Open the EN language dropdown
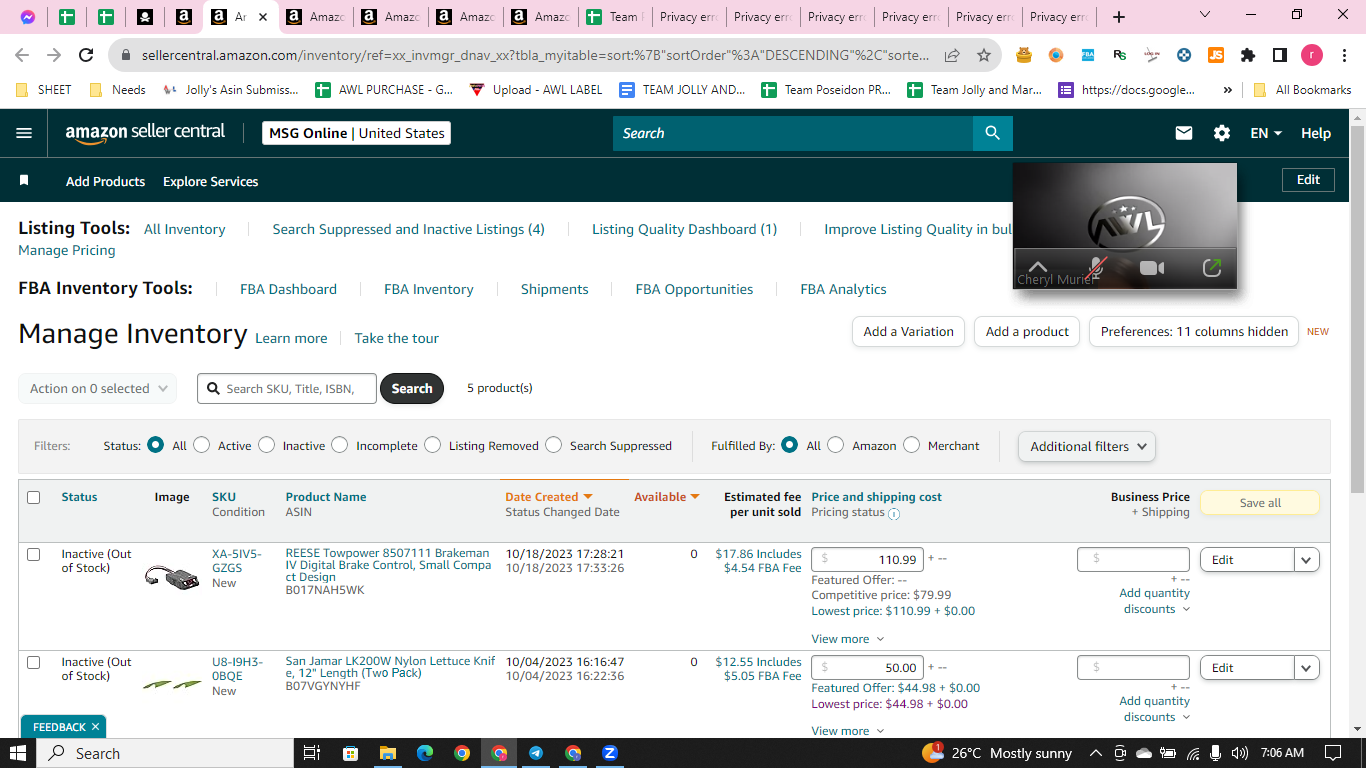The image size is (1366, 768). pyautogui.click(x=1266, y=133)
